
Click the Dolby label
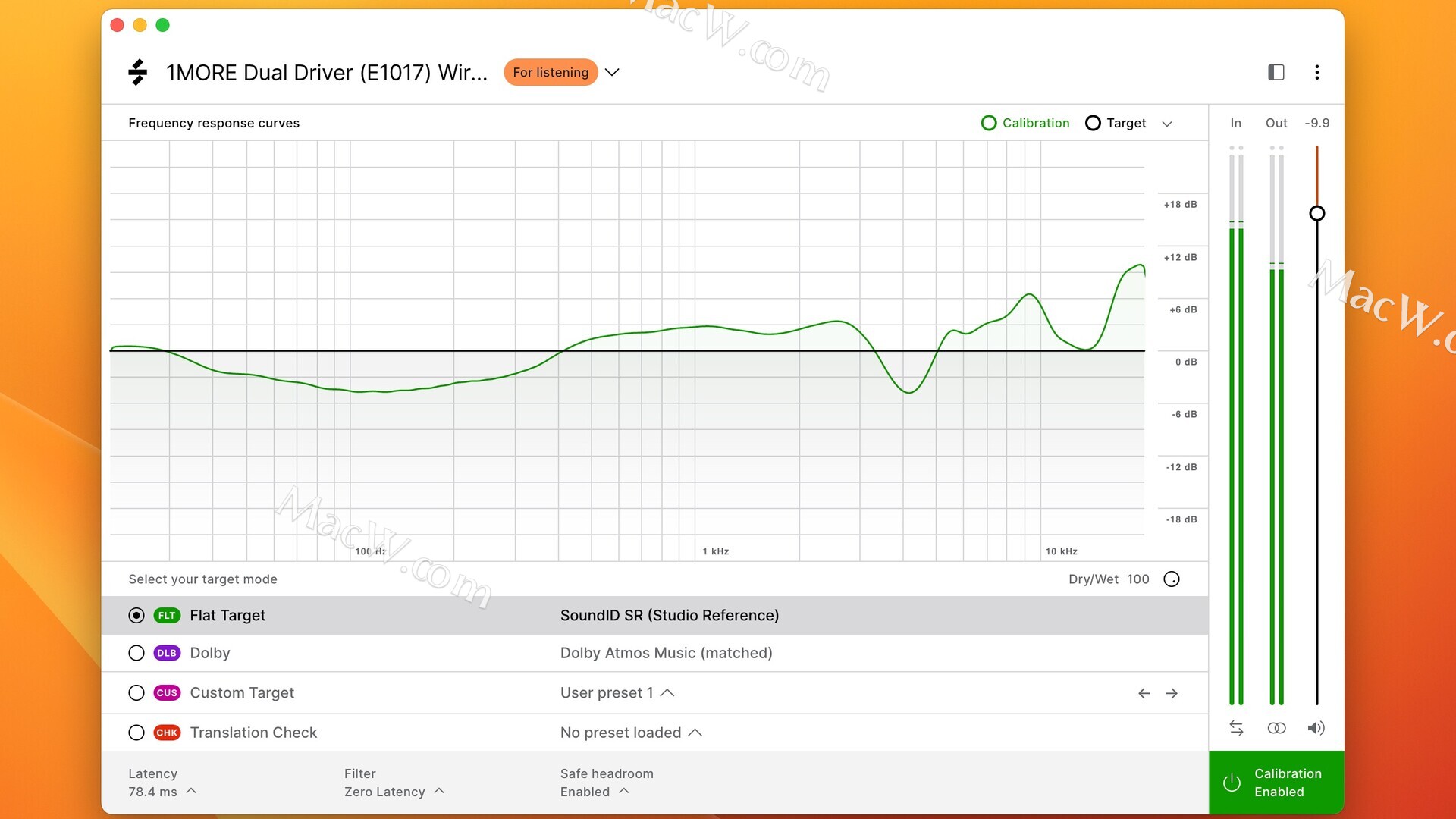[x=210, y=653]
